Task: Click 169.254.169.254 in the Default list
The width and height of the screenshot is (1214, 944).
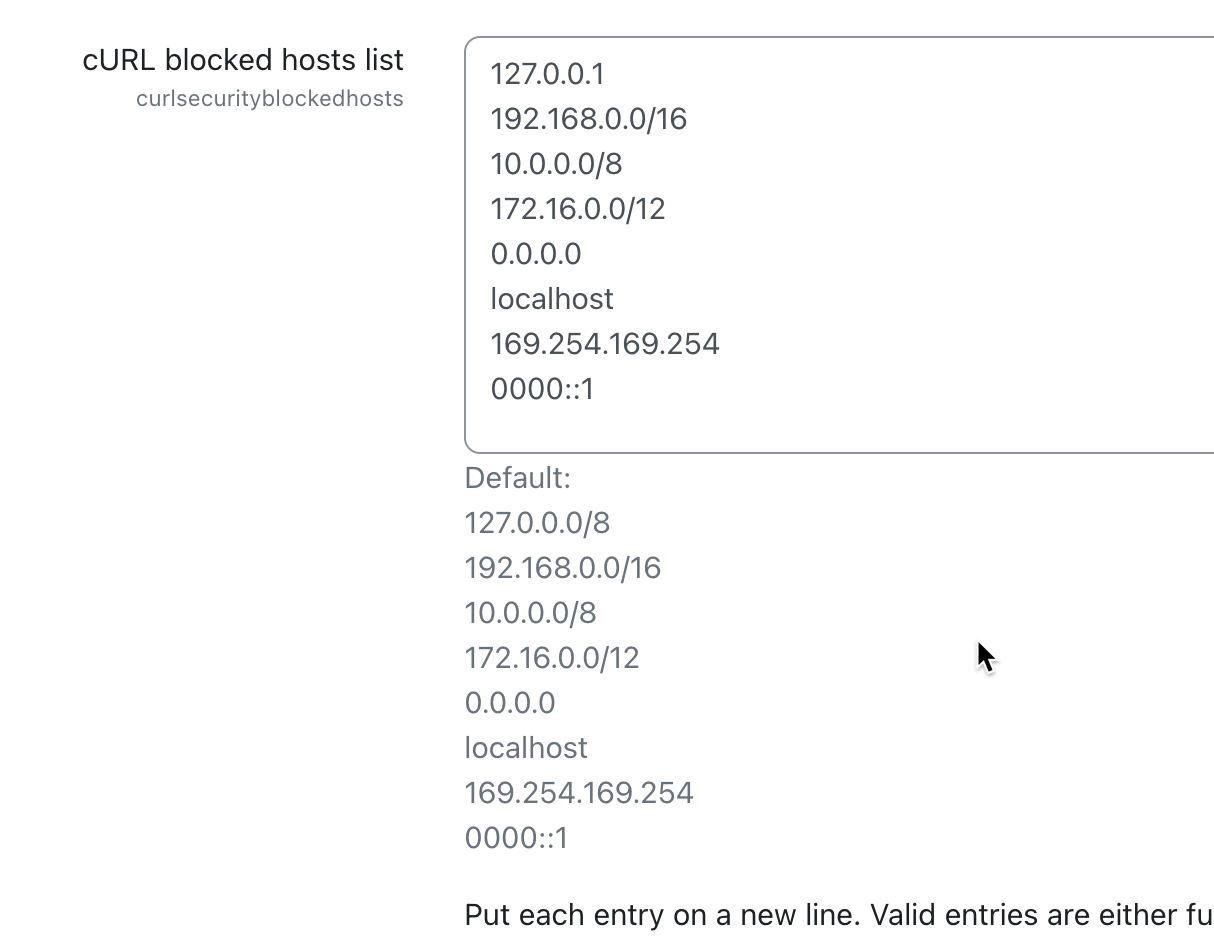Action: coord(579,793)
